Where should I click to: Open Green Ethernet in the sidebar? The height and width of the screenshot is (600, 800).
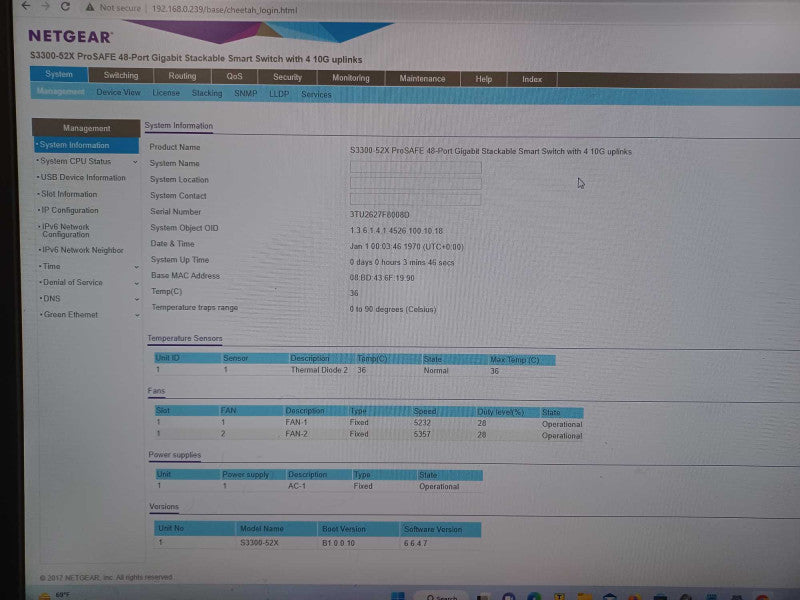(x=70, y=315)
